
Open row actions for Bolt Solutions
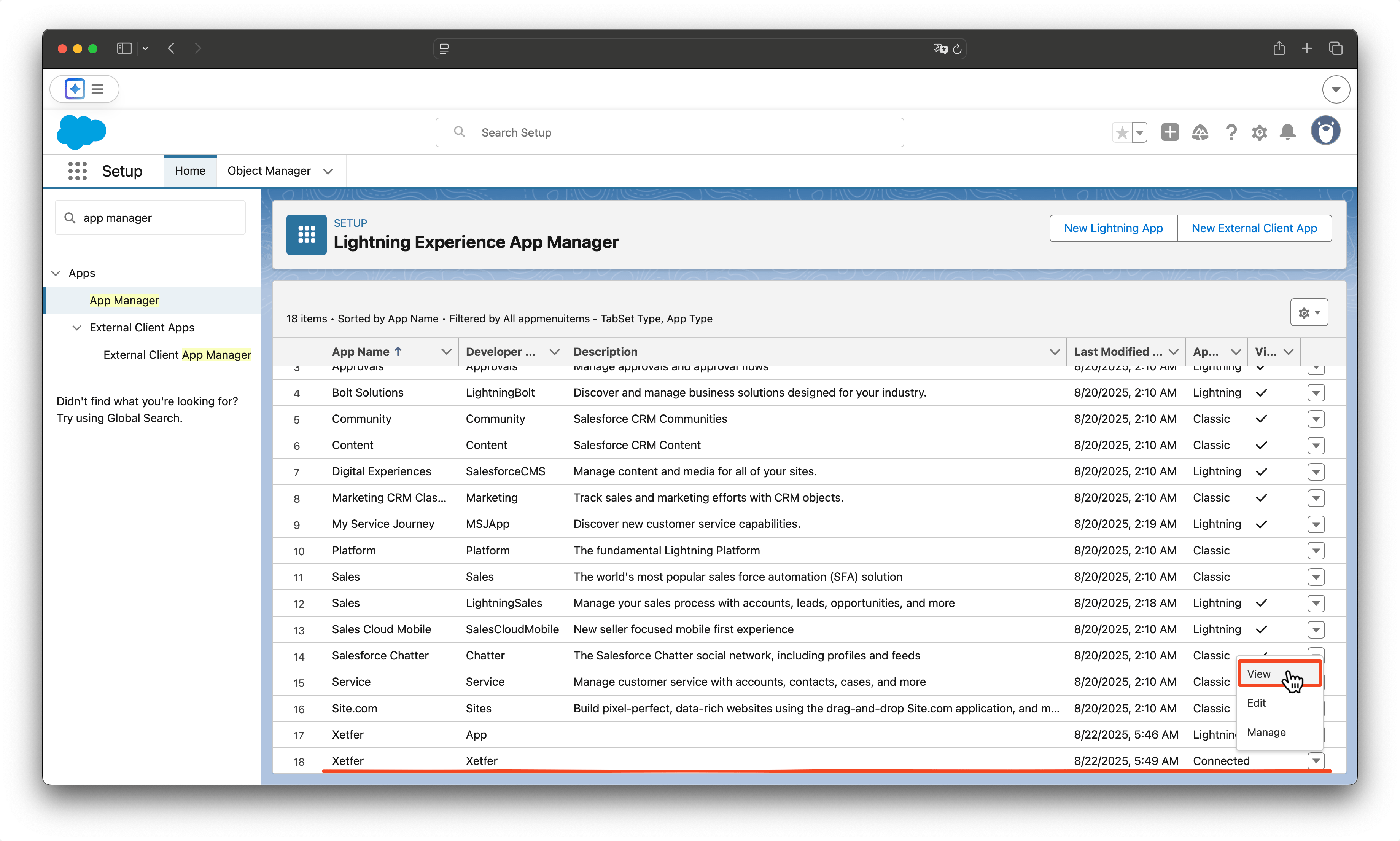(1316, 393)
